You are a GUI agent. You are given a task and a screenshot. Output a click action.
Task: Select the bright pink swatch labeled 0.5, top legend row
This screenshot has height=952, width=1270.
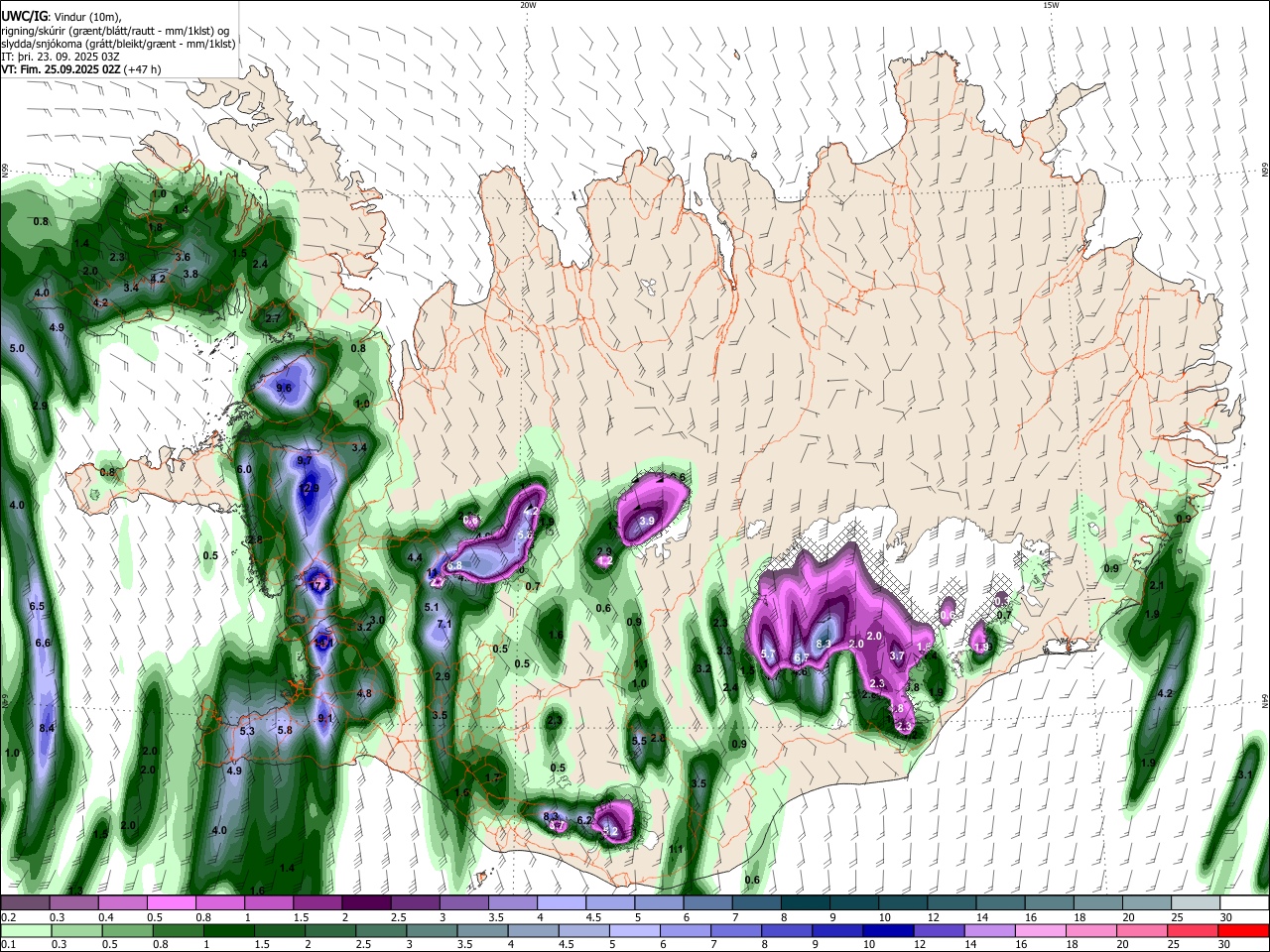pyautogui.click(x=171, y=902)
